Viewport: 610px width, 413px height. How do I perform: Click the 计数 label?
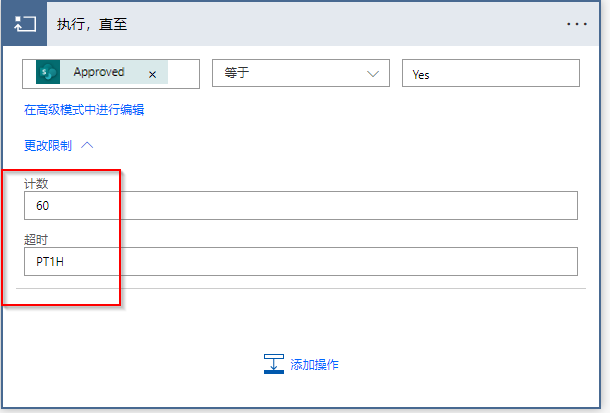[36, 184]
